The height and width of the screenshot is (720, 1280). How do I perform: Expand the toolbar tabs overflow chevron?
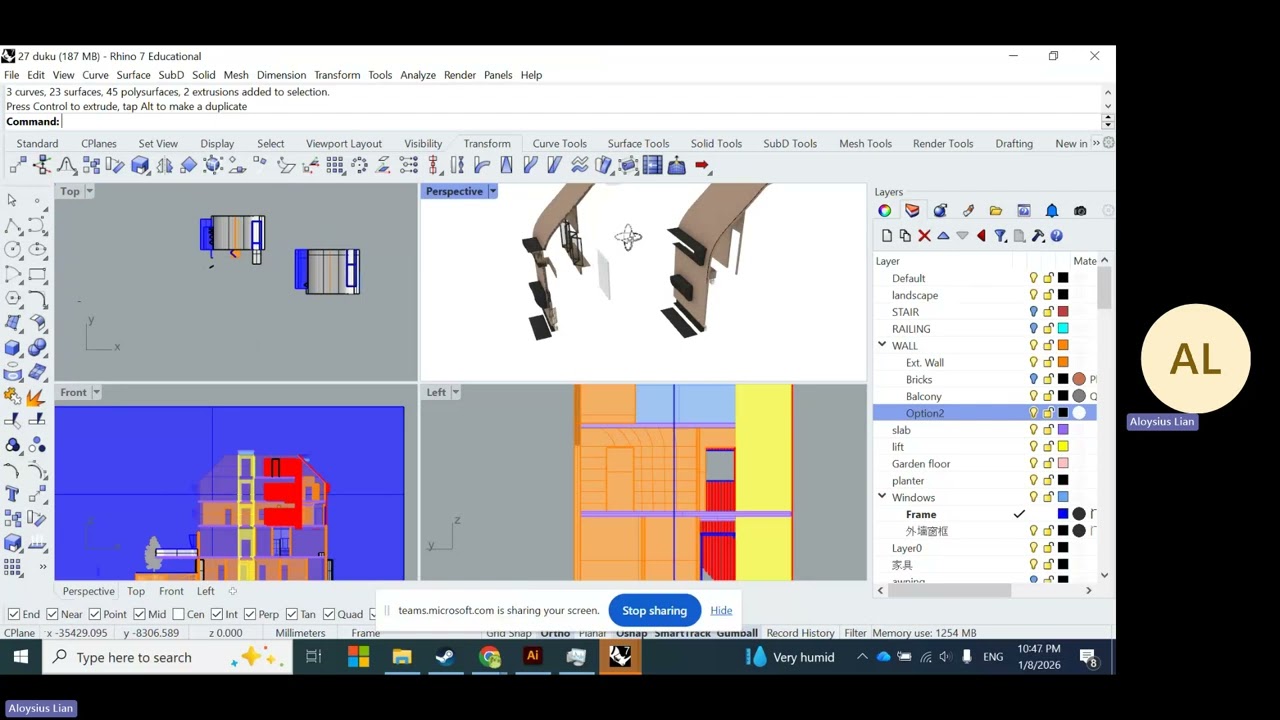click(x=1096, y=143)
